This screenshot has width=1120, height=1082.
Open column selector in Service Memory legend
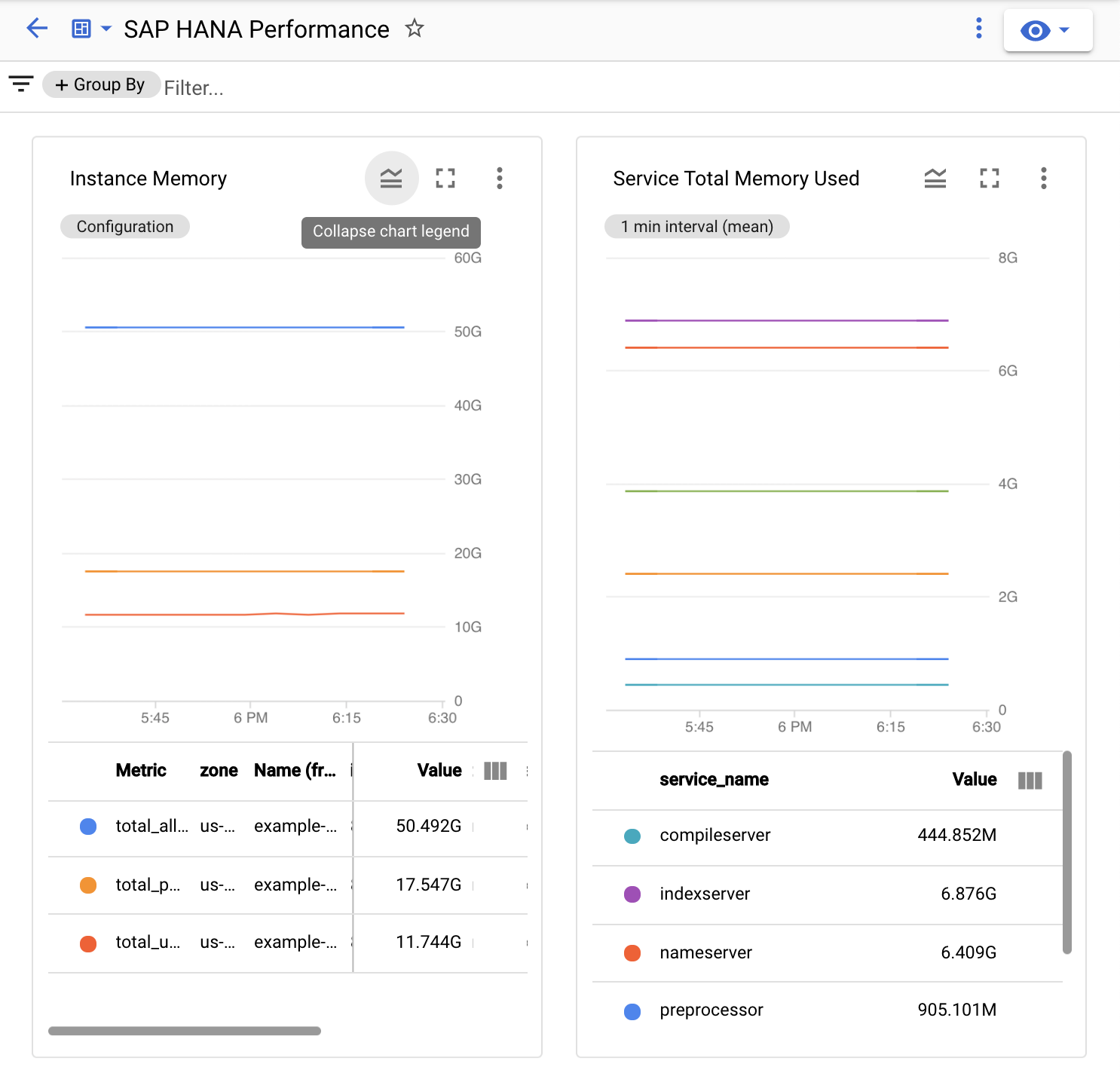[x=1030, y=780]
